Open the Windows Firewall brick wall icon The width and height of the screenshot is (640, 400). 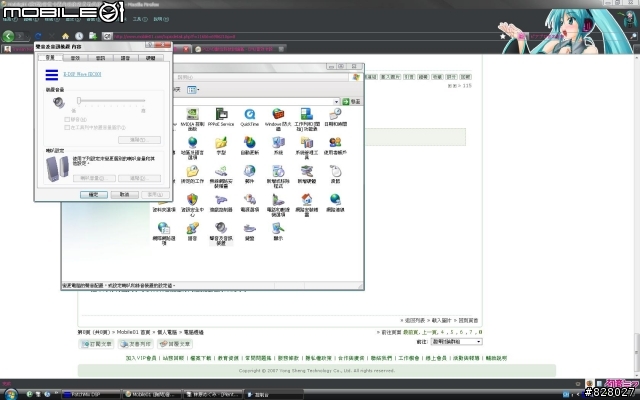[x=278, y=118]
